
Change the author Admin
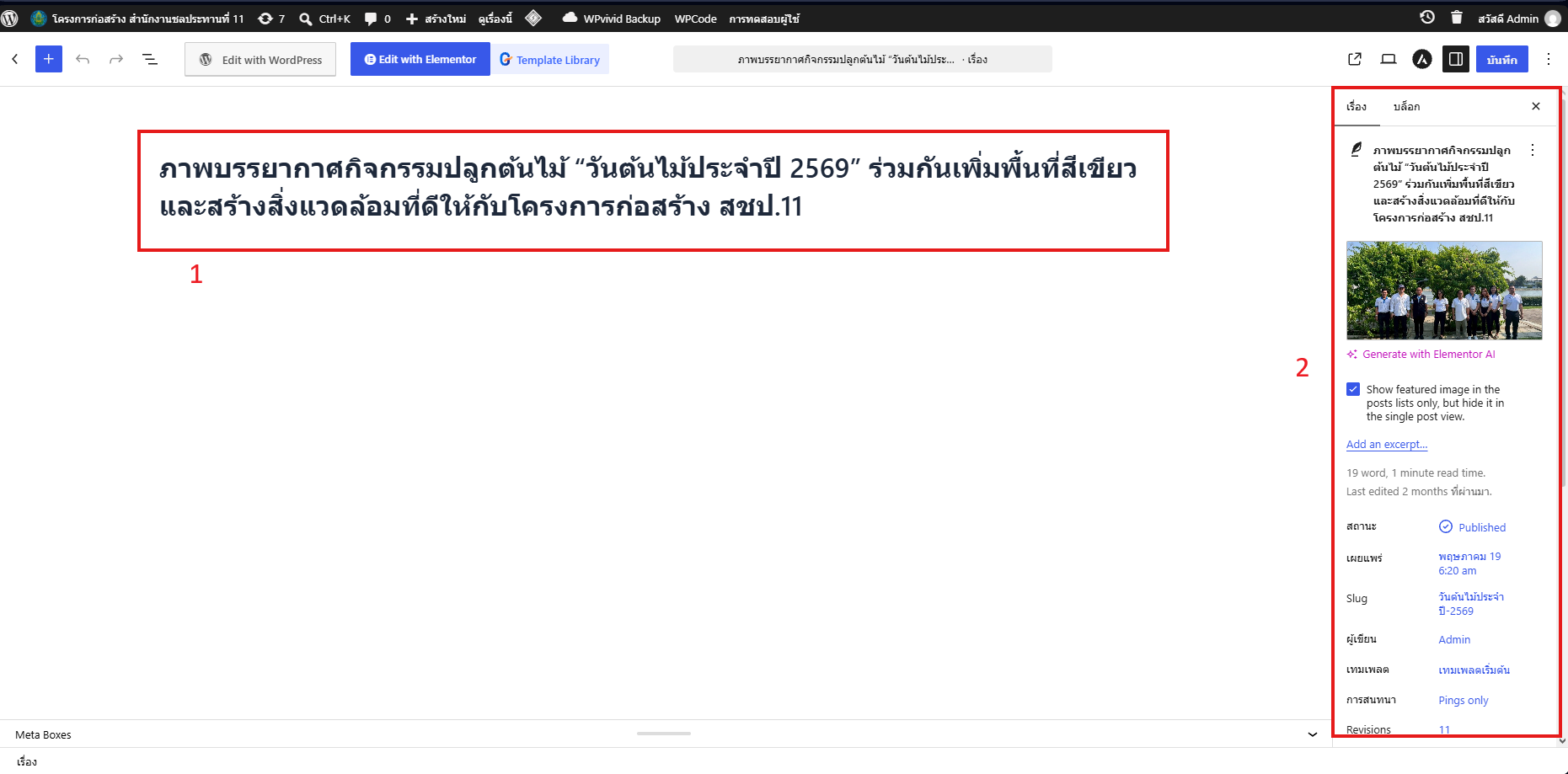coord(1454,640)
